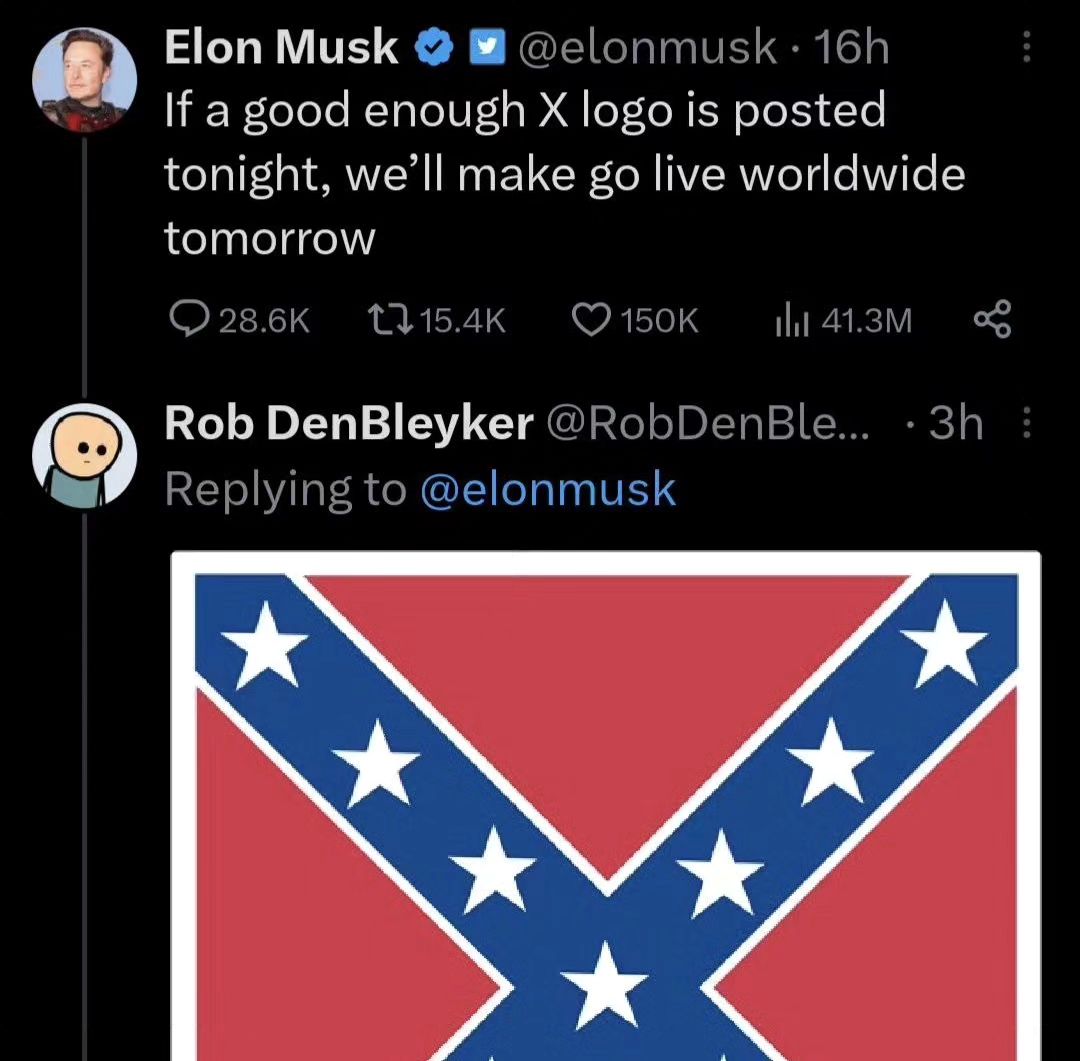1080x1061 pixels.
Task: Open the 3h timestamp on the reply
Action: point(956,425)
